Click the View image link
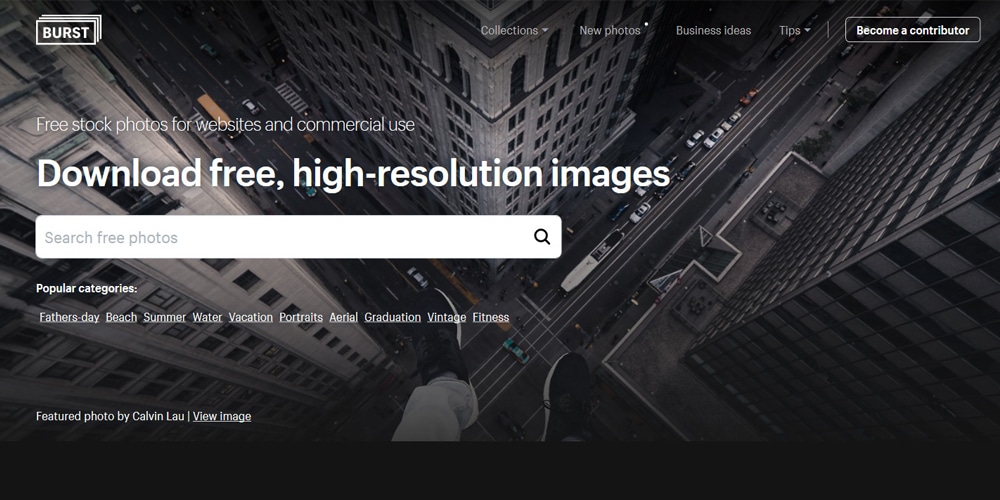This screenshot has height=500, width=1000. click(222, 416)
